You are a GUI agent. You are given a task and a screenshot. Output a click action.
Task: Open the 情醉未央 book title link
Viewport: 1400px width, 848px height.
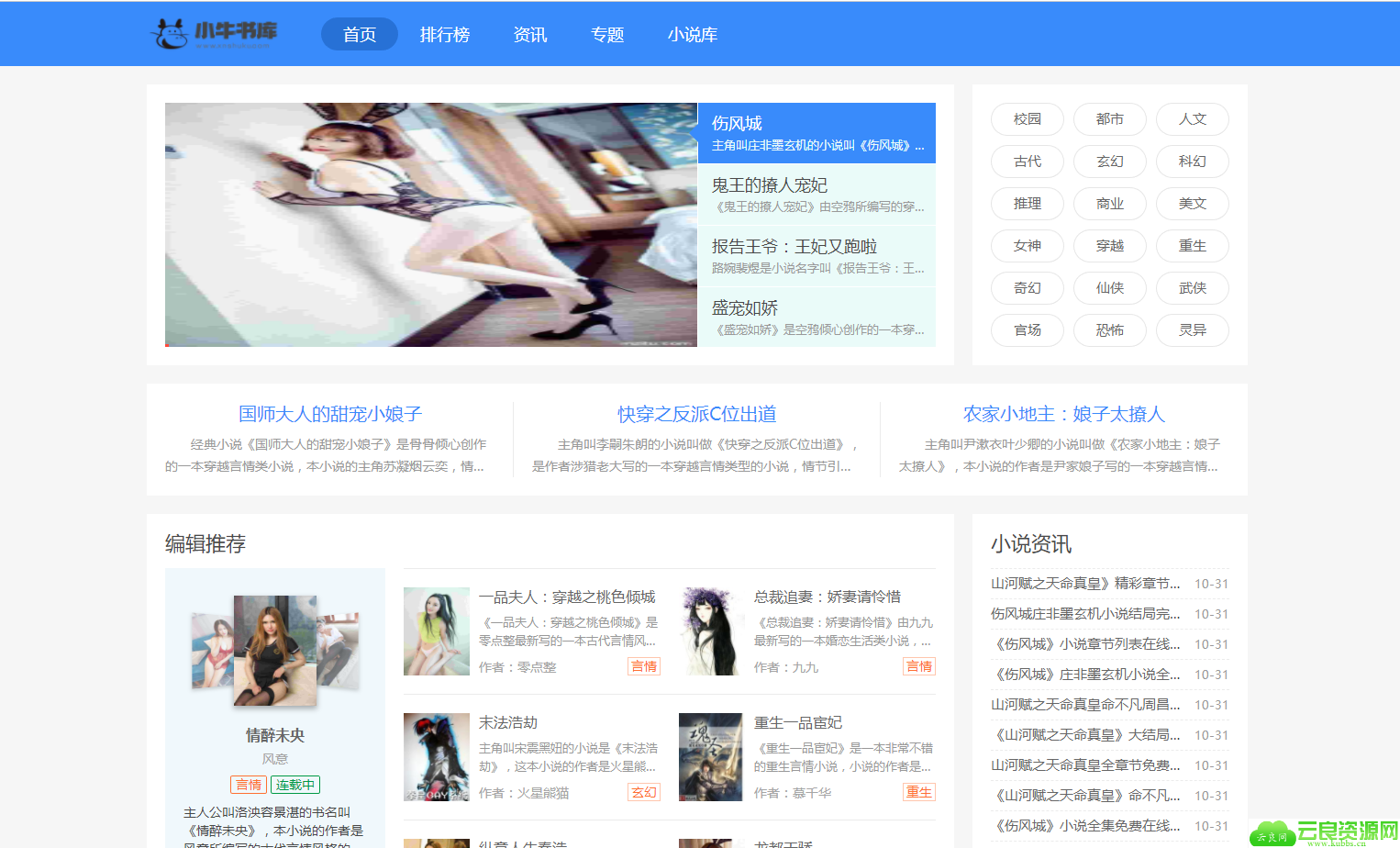click(275, 735)
